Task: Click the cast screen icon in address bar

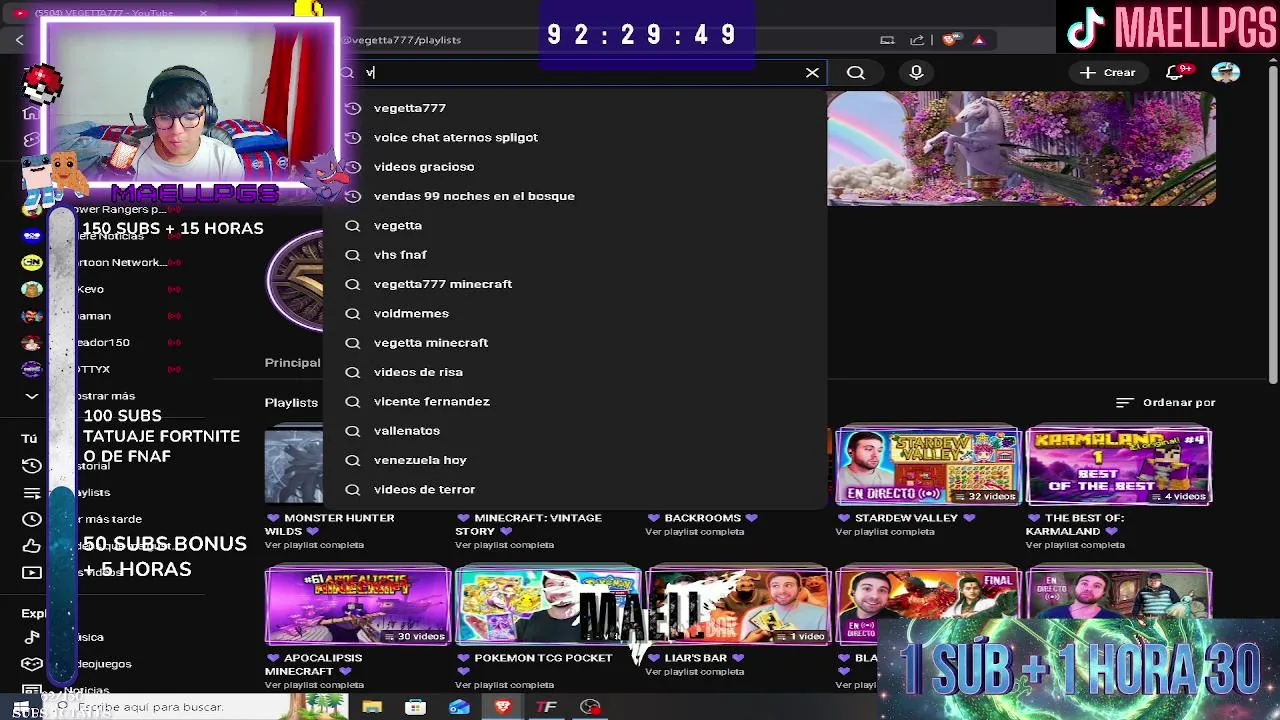Action: coord(887,40)
